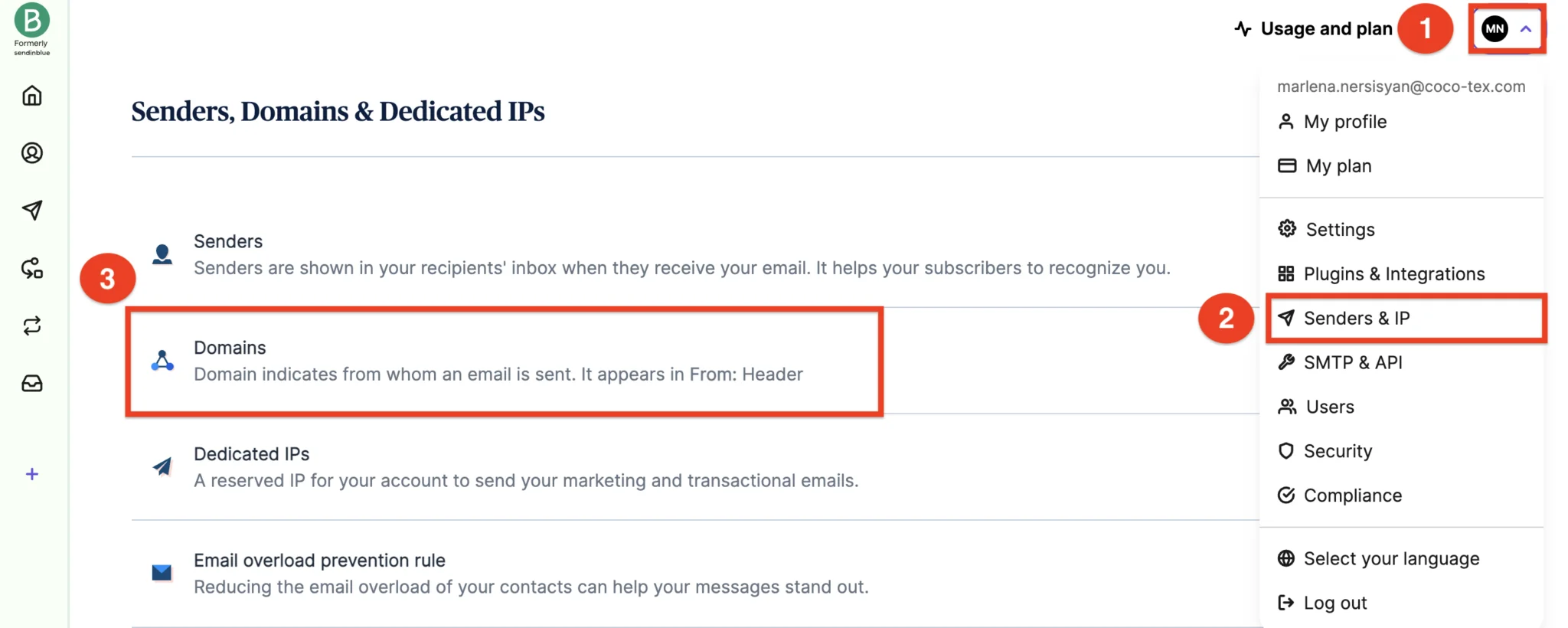
Task: Open the Automations icon in sidebar
Action: [x=32, y=268]
